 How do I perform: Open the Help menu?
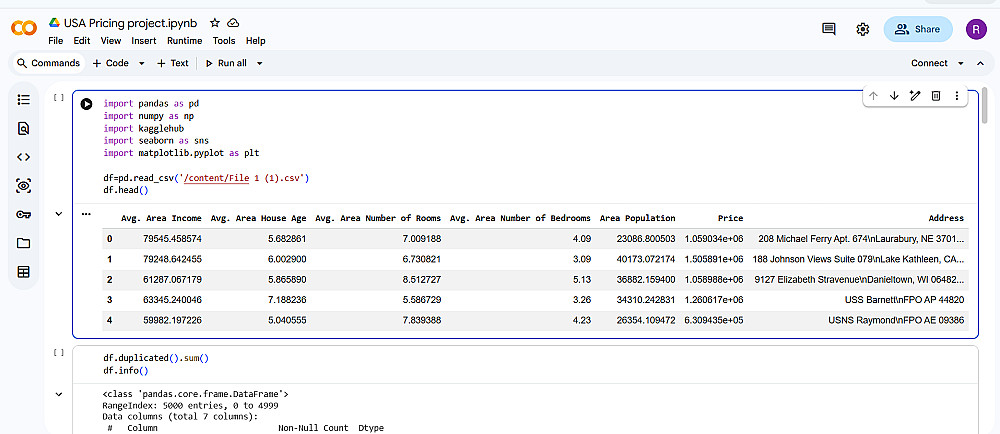255,41
